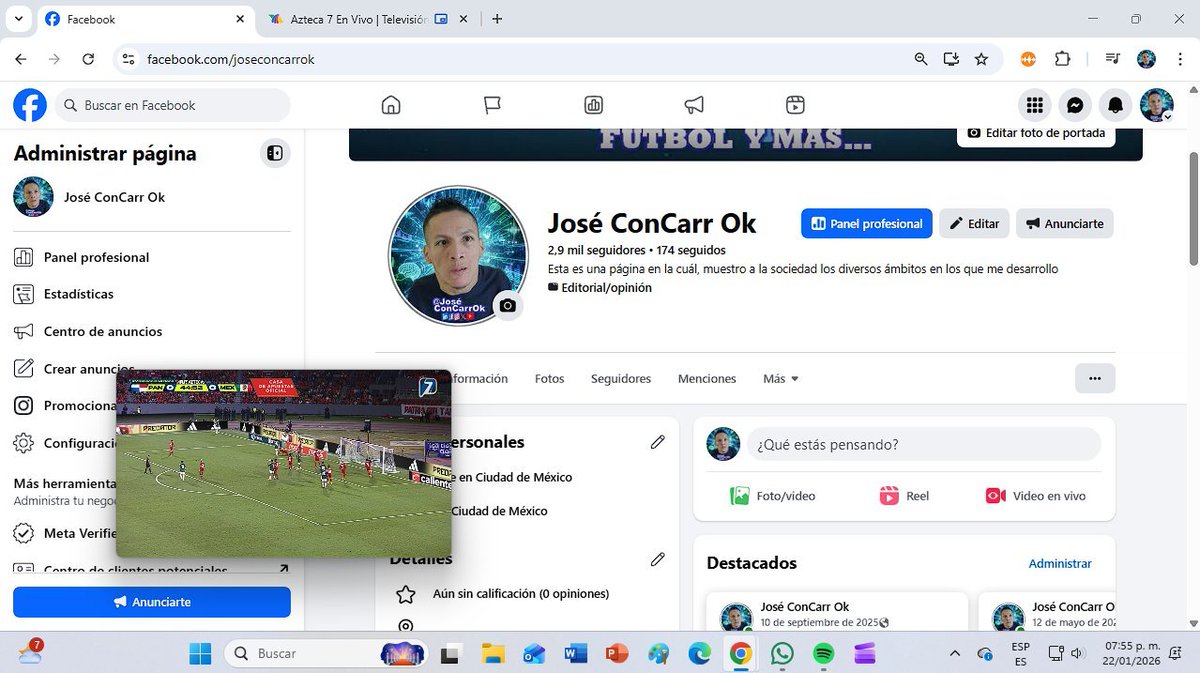The width and height of the screenshot is (1200, 673).
Task: Click the Windows Start button
Action: (201, 653)
